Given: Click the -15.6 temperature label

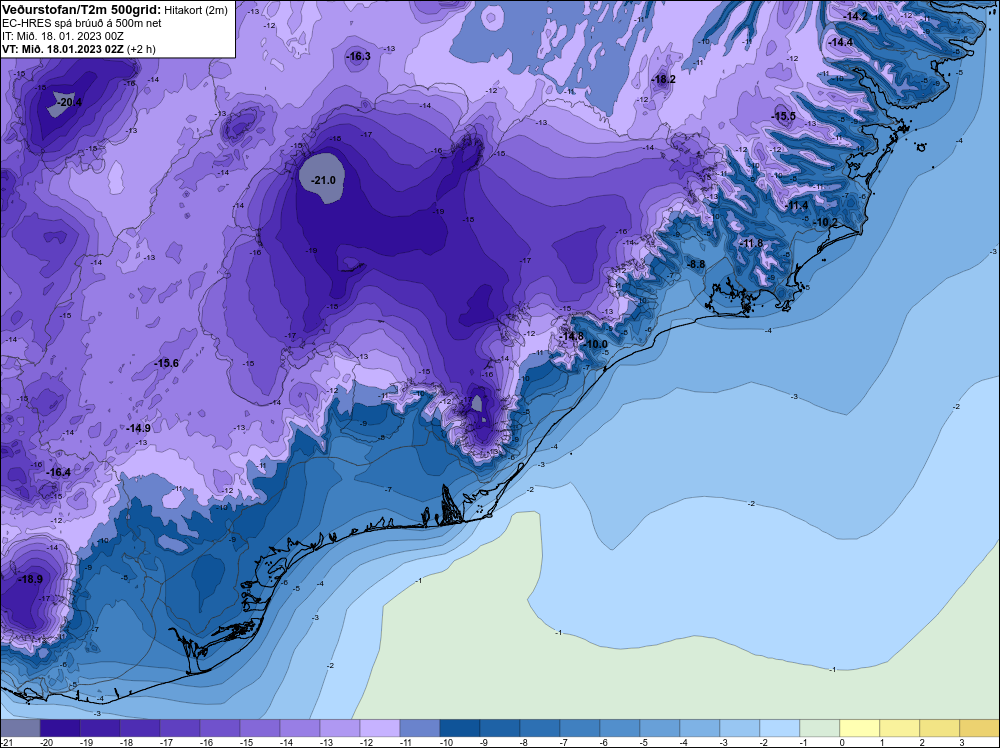Looking at the screenshot, I should (x=166, y=363).
